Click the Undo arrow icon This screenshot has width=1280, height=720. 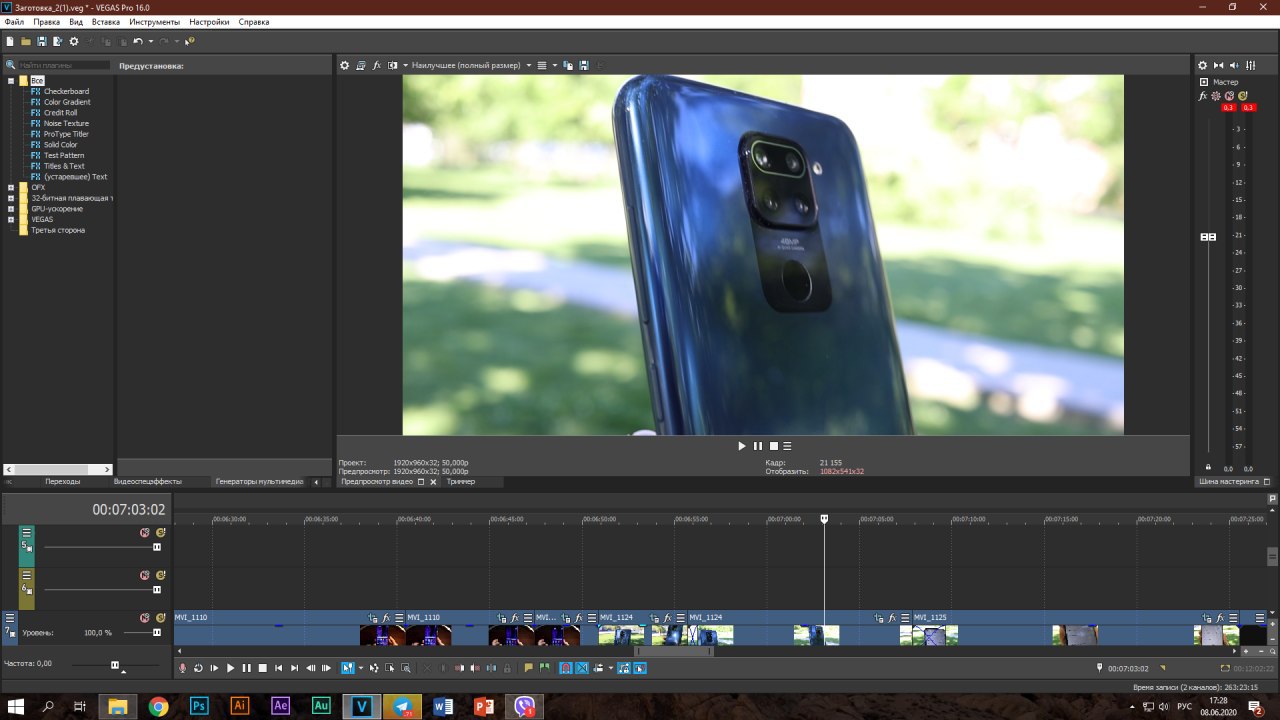(138, 41)
